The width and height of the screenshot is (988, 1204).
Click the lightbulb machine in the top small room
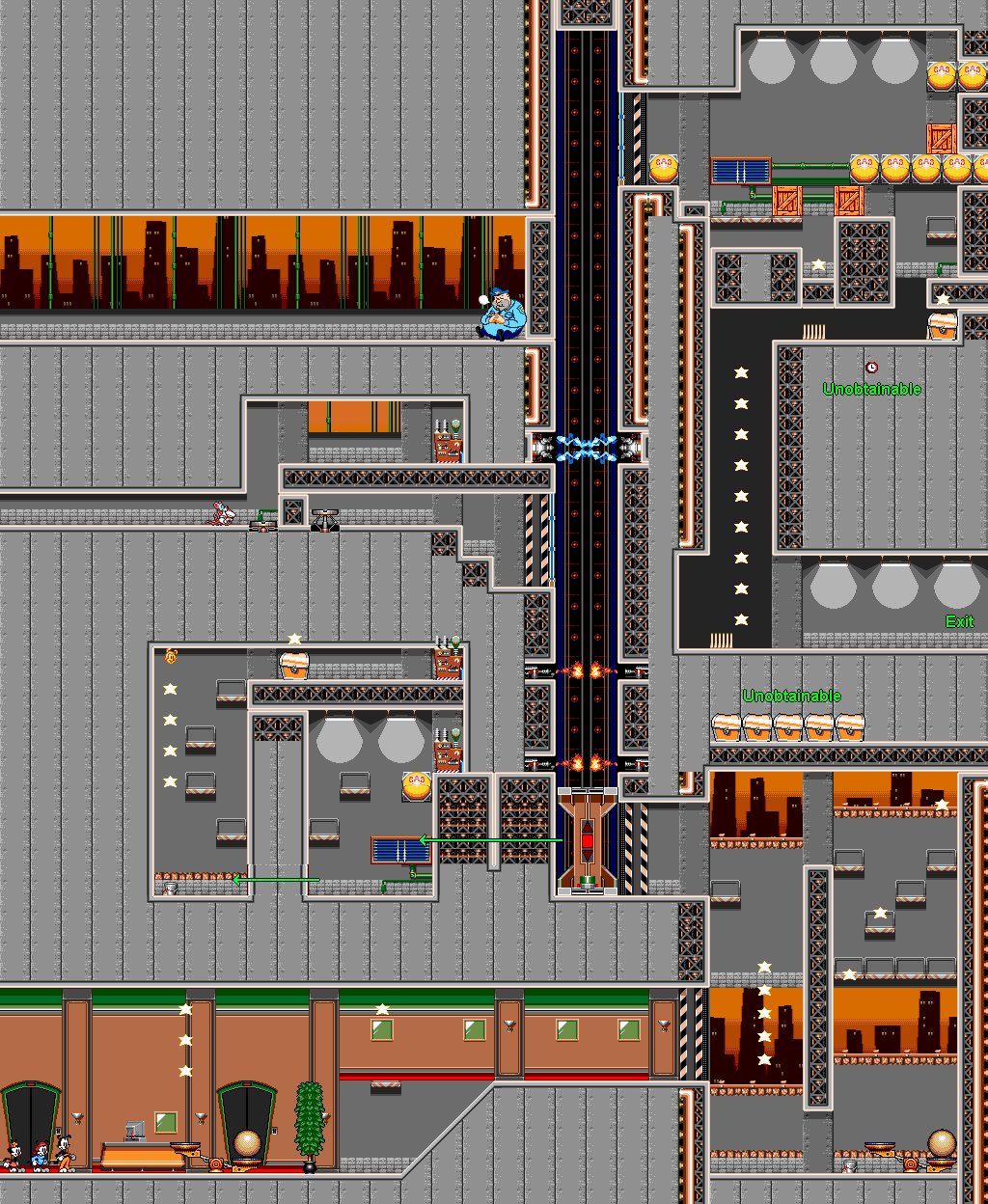448,441
